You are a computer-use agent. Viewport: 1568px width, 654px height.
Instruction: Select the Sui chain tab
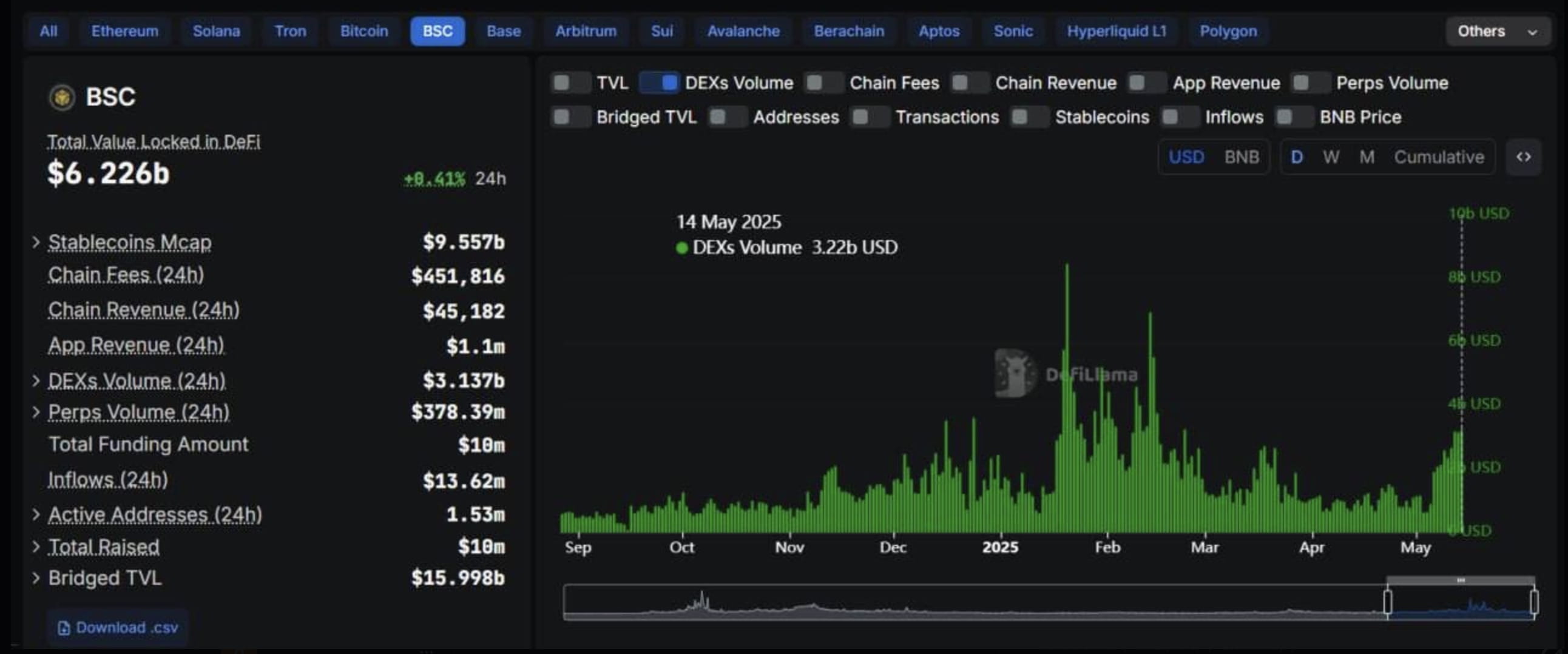click(x=661, y=31)
